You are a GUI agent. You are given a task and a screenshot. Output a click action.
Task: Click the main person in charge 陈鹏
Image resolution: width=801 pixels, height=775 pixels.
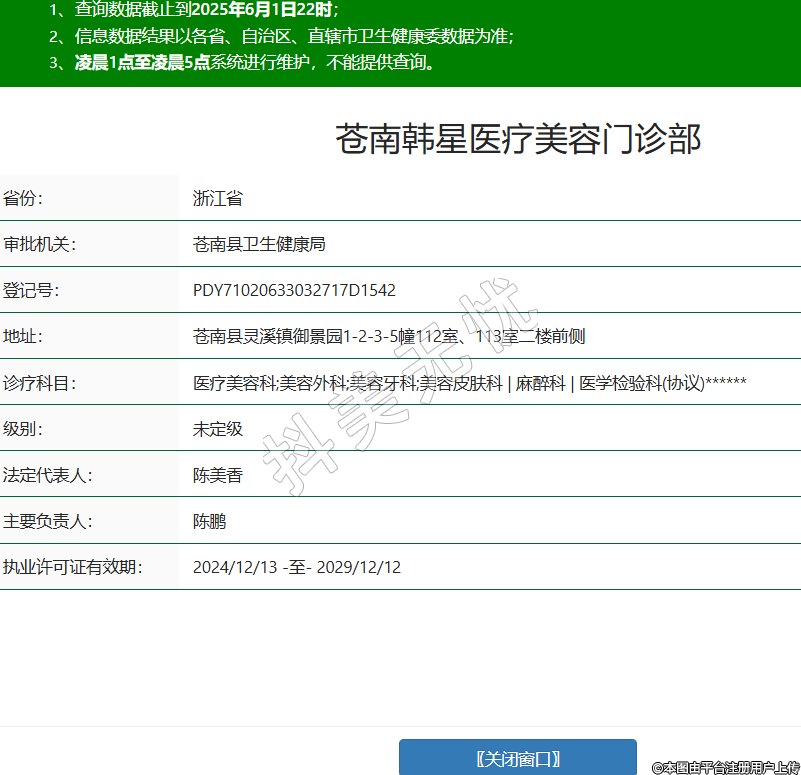point(209,521)
